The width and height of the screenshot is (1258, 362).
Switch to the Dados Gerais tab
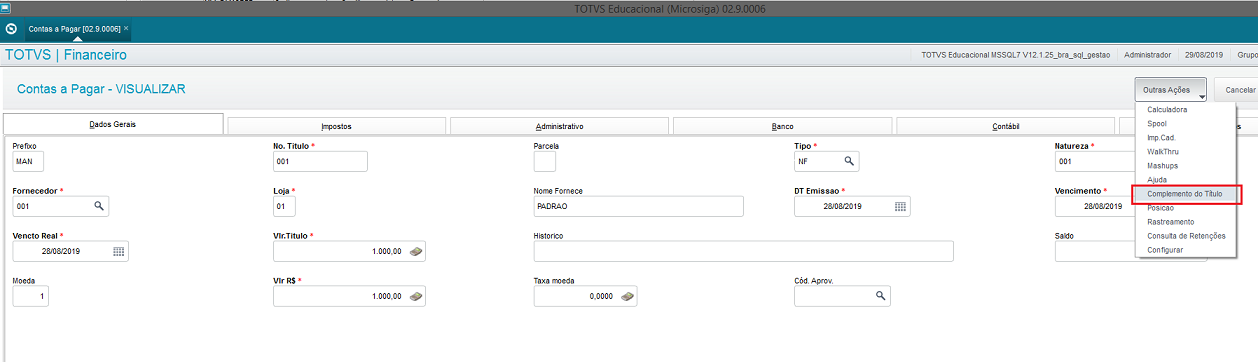pyautogui.click(x=113, y=124)
